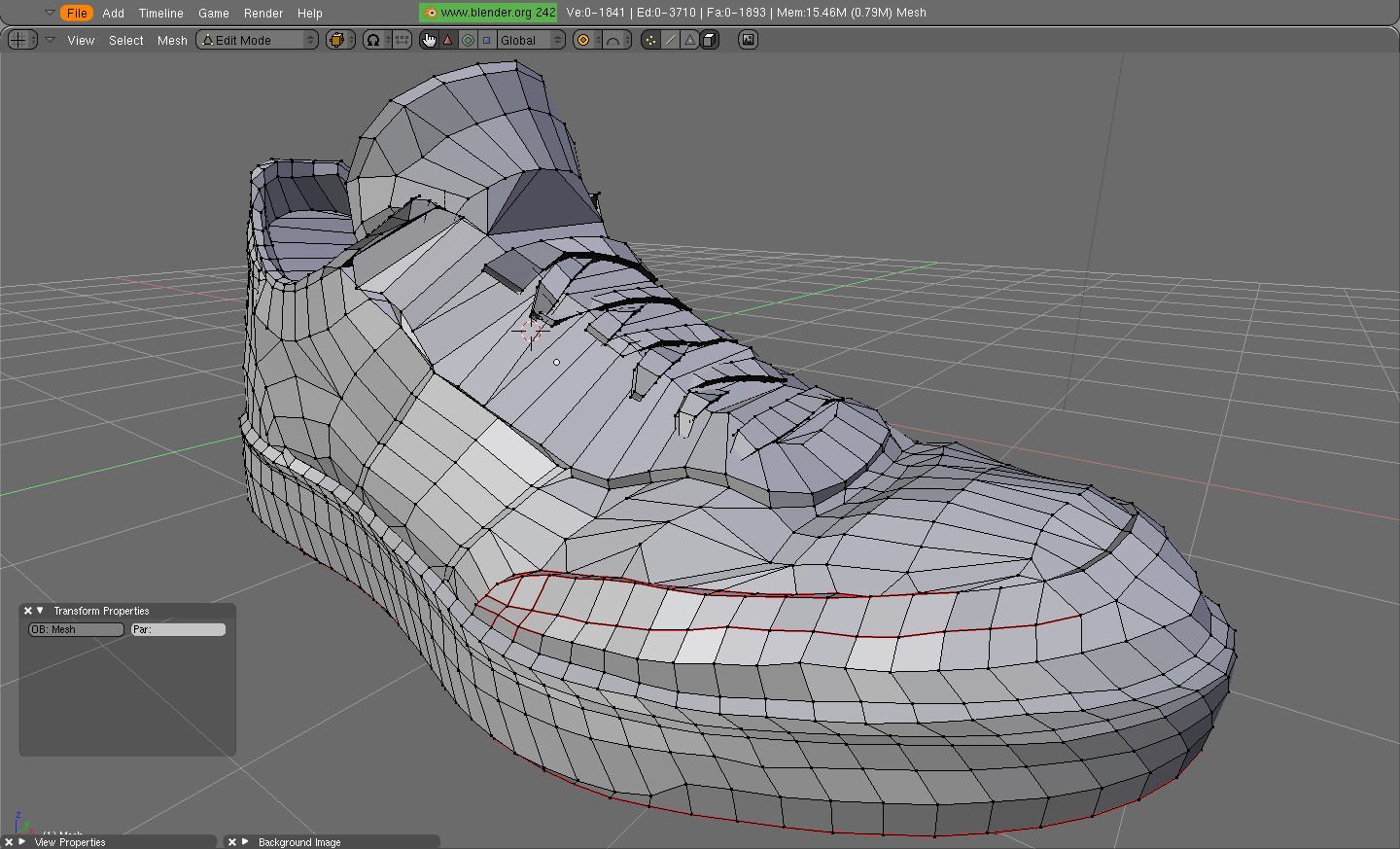Viewport: 1400px width, 849px height.
Task: Toggle the 3D transform manipulator hand icon
Action: [429, 40]
